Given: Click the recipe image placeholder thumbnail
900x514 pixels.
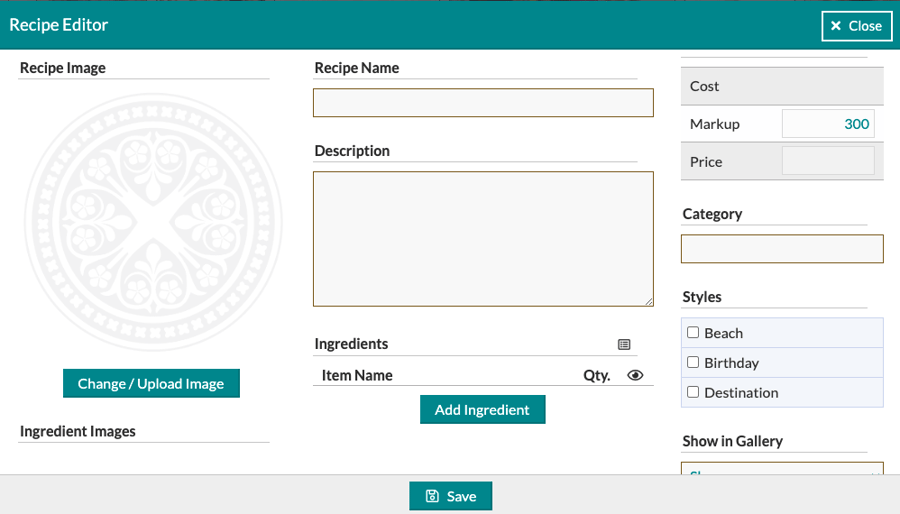Looking at the screenshot, I should point(153,222).
